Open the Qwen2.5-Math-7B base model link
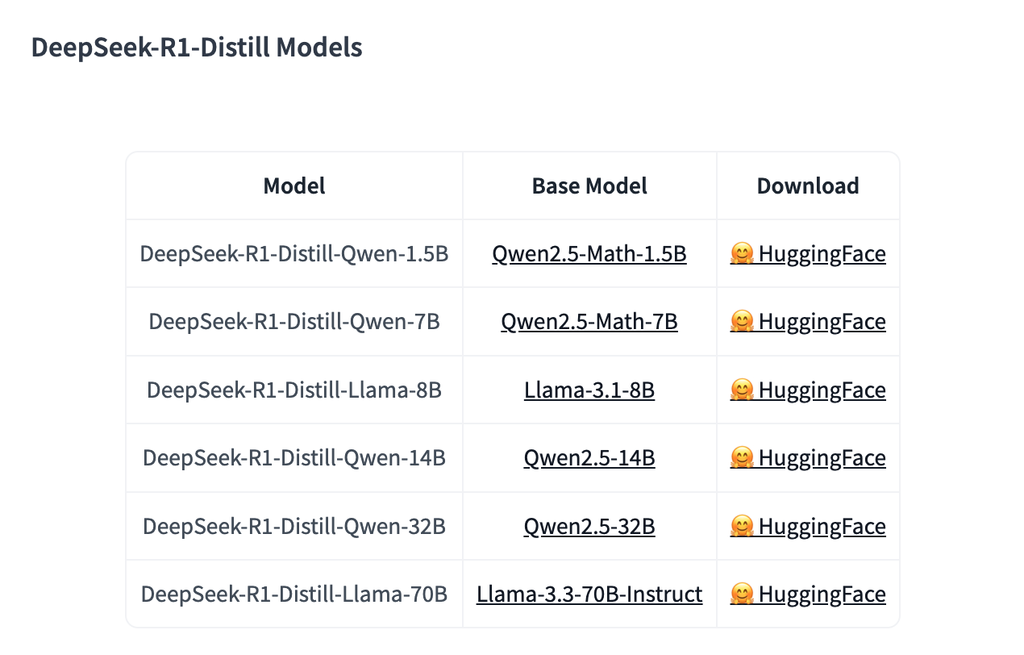 589,321
